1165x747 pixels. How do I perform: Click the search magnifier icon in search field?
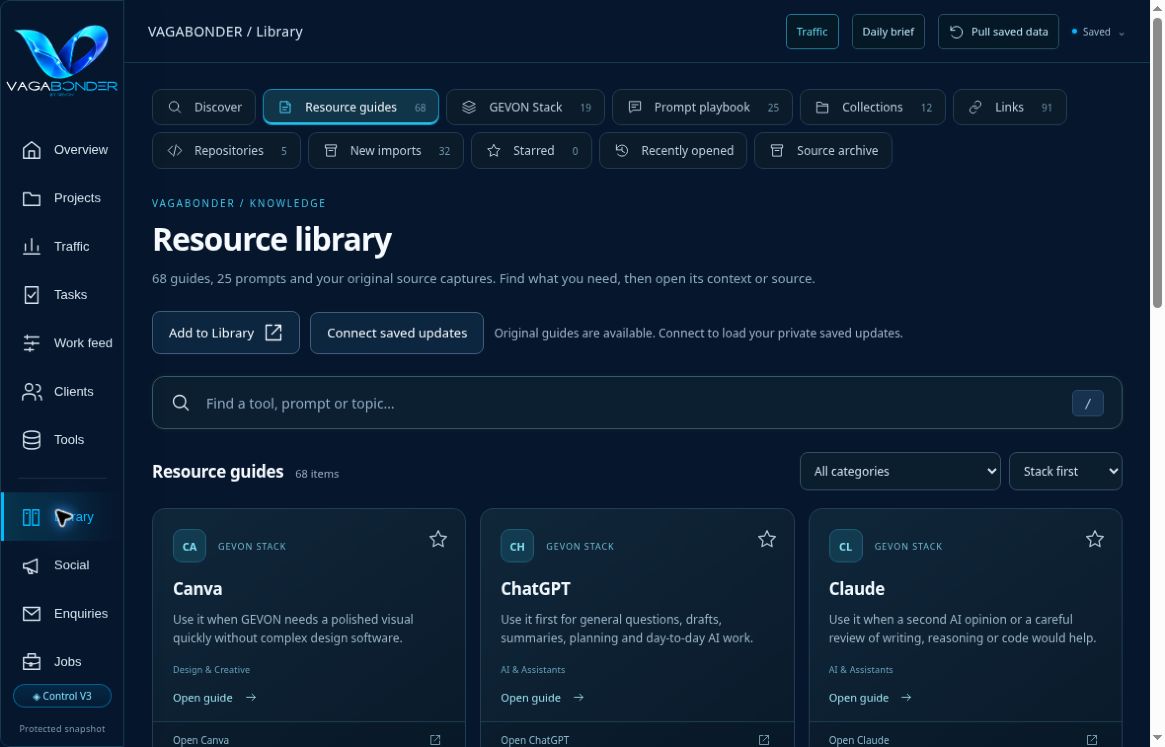(x=181, y=403)
